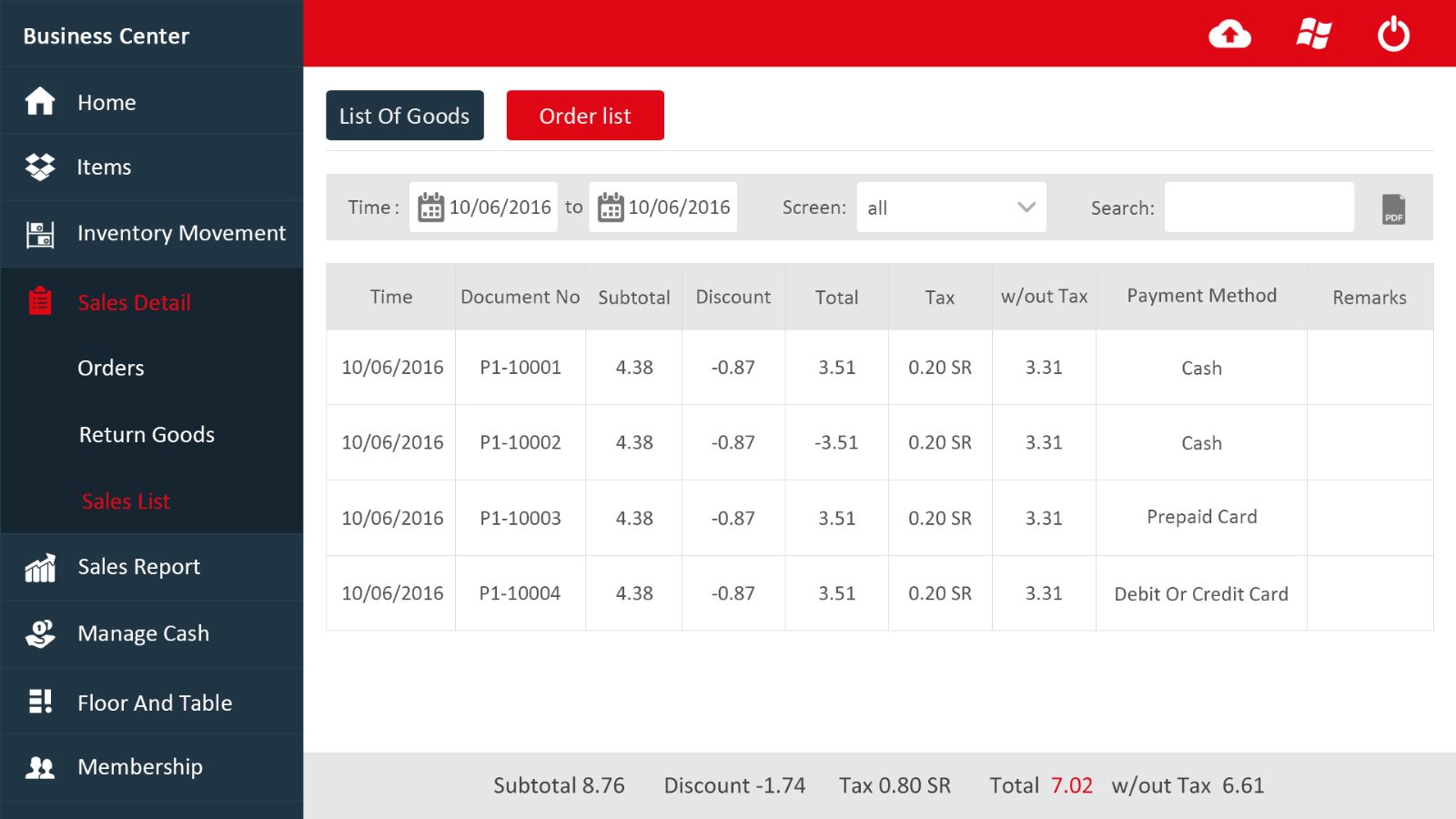This screenshot has width=1456, height=819.
Task: Select Return Goods in the sidebar
Action: 147,435
